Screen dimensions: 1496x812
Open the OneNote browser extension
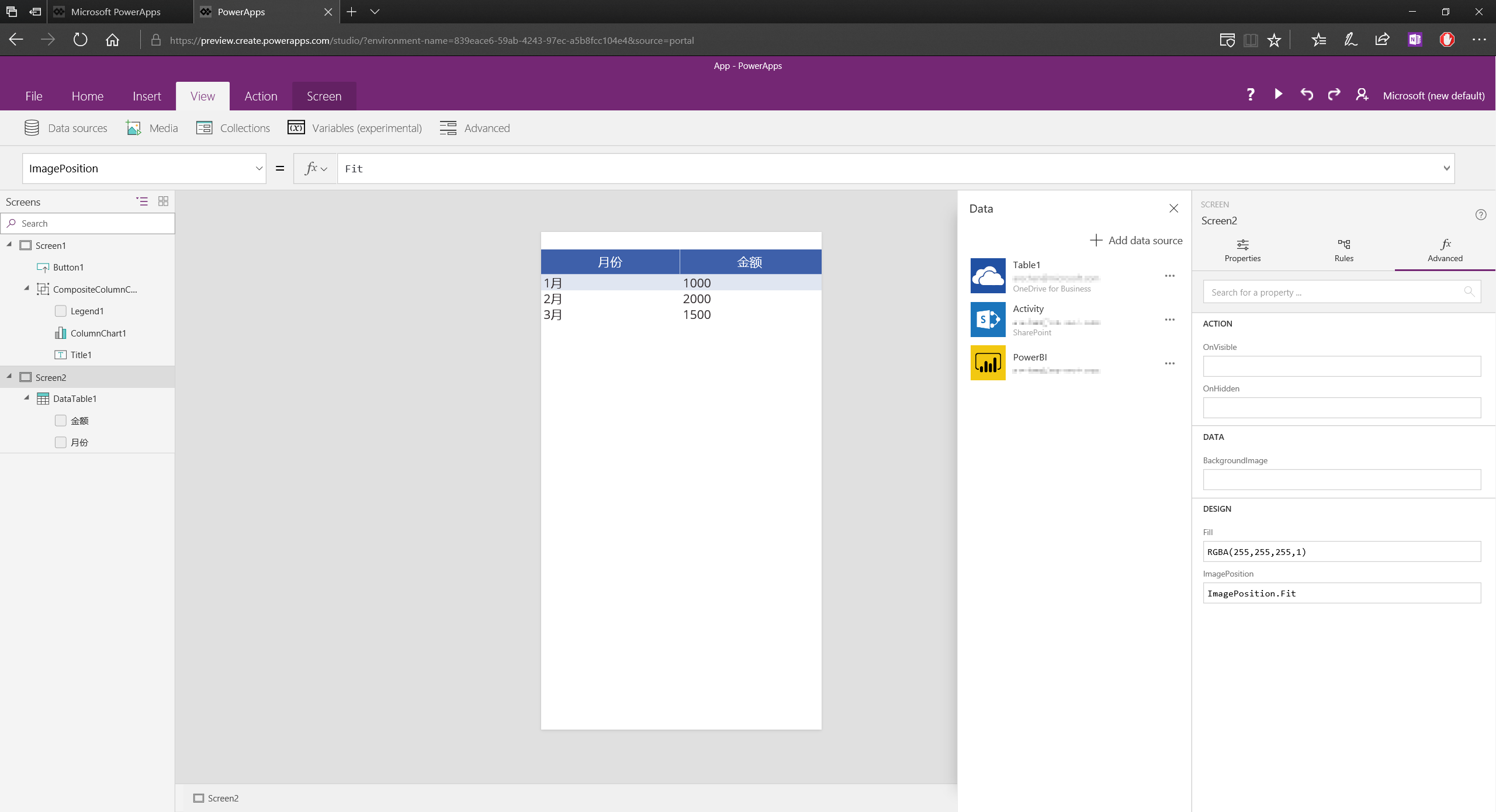[x=1415, y=40]
